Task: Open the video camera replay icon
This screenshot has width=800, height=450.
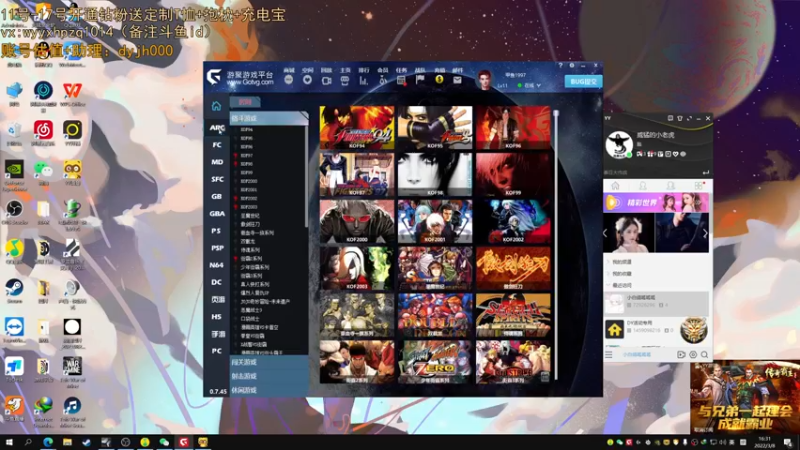Action: [x=327, y=80]
